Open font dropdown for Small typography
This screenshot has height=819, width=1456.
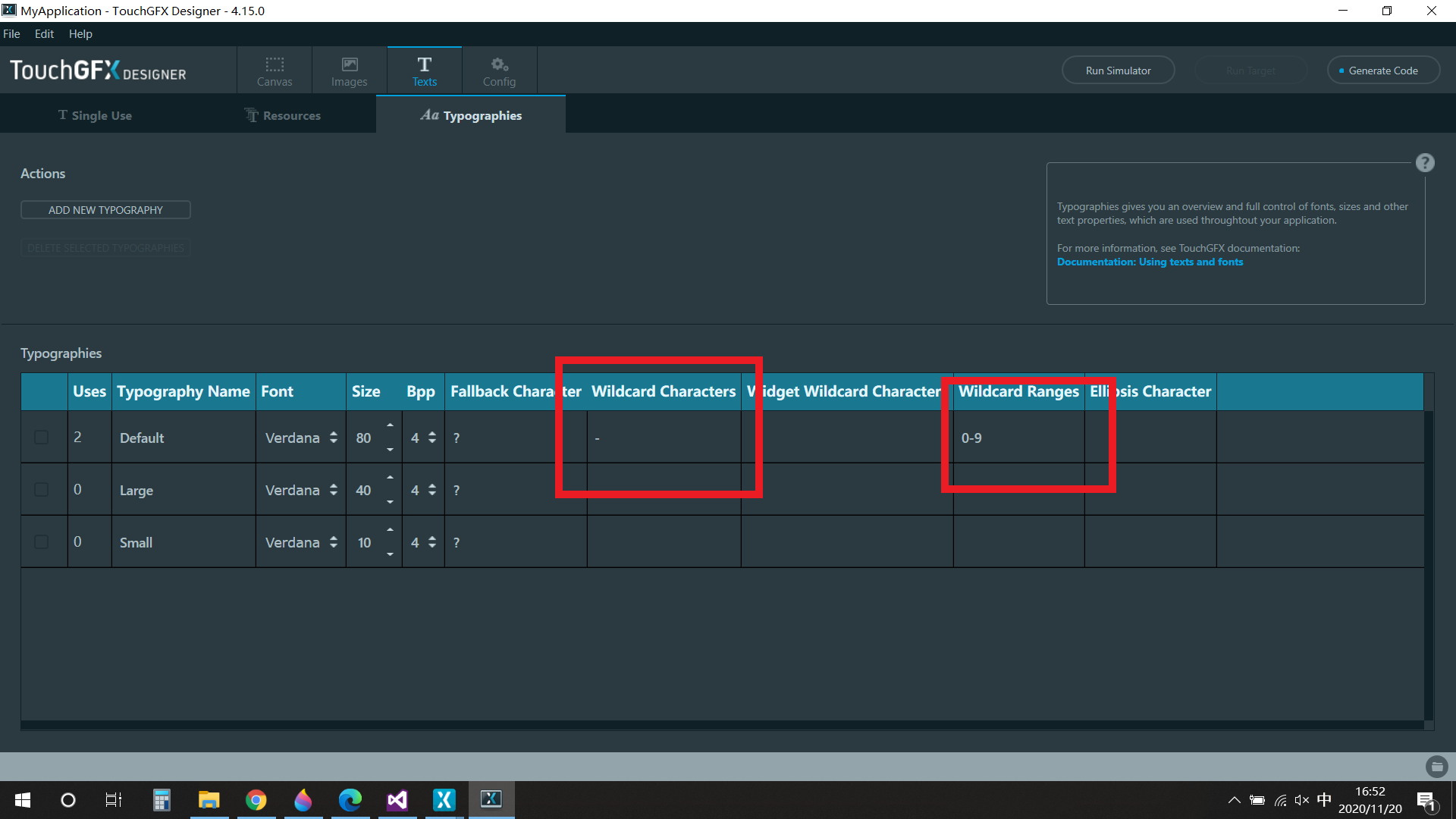(333, 542)
